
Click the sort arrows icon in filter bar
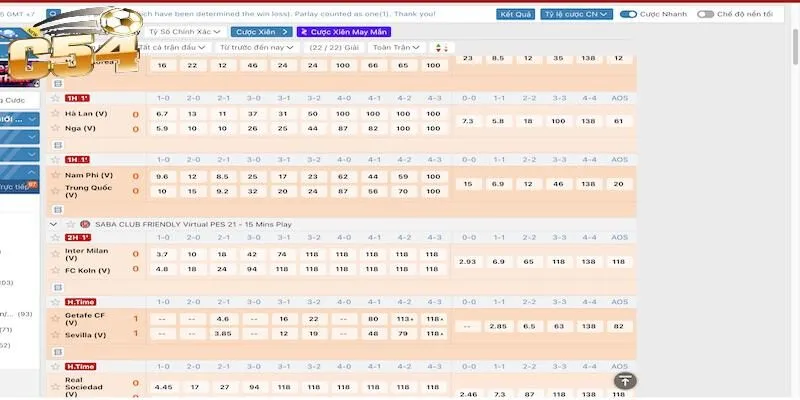(442, 47)
